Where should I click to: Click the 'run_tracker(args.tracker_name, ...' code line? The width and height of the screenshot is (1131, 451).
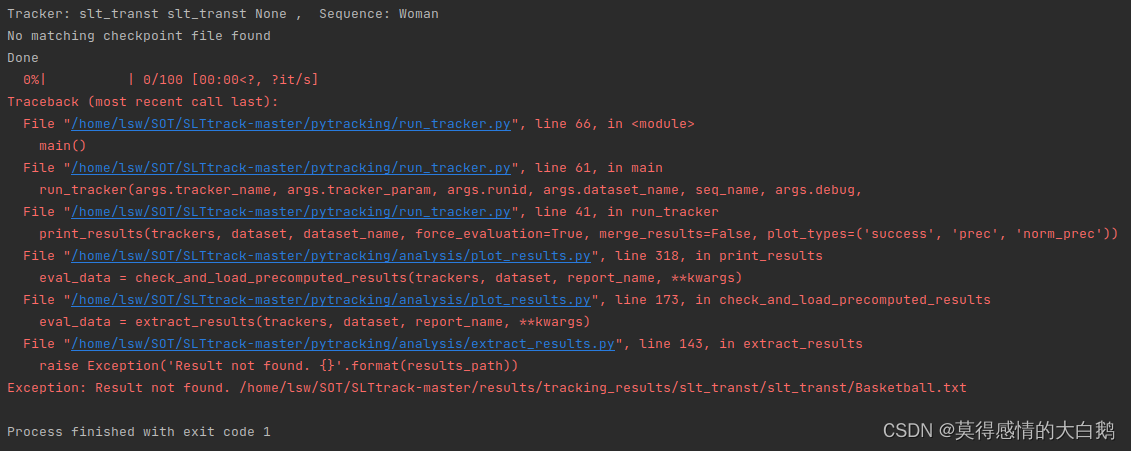[x=451, y=190]
